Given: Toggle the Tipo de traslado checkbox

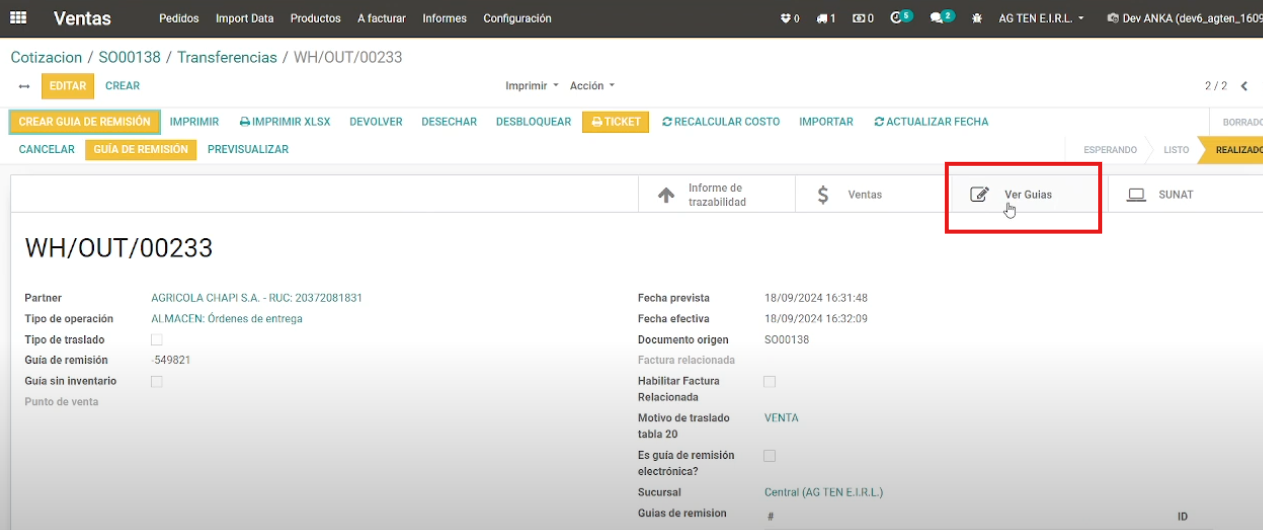Looking at the screenshot, I should [x=156, y=340].
